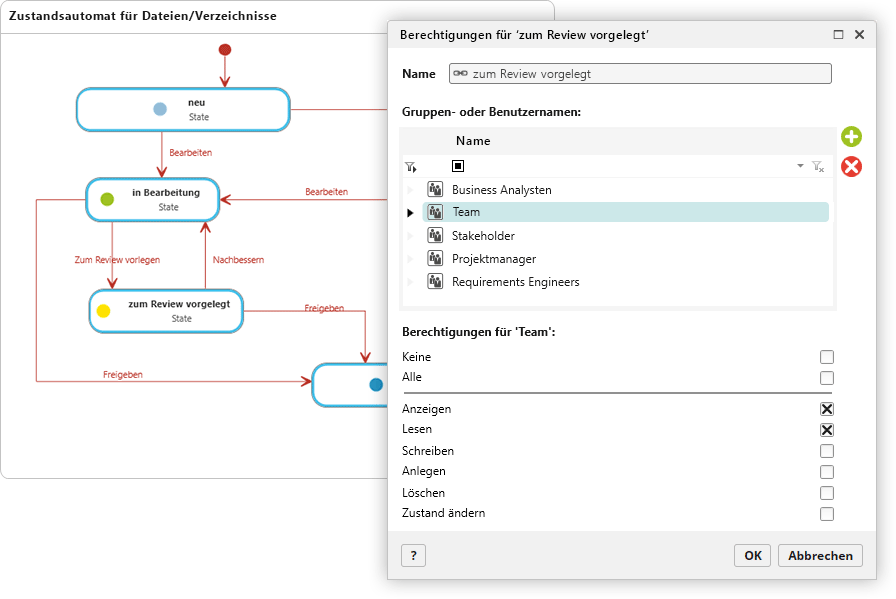The height and width of the screenshot is (599, 896).
Task: Click the Requirements Engineers group icon
Action: (435, 281)
